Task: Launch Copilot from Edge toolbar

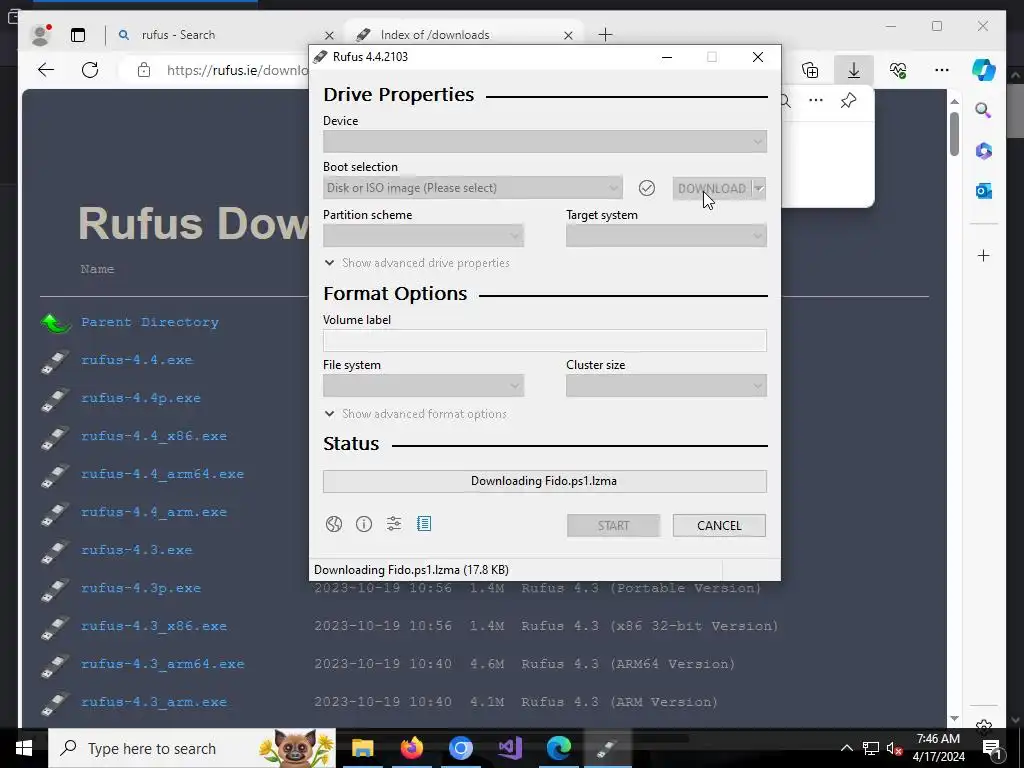Action: (x=984, y=70)
